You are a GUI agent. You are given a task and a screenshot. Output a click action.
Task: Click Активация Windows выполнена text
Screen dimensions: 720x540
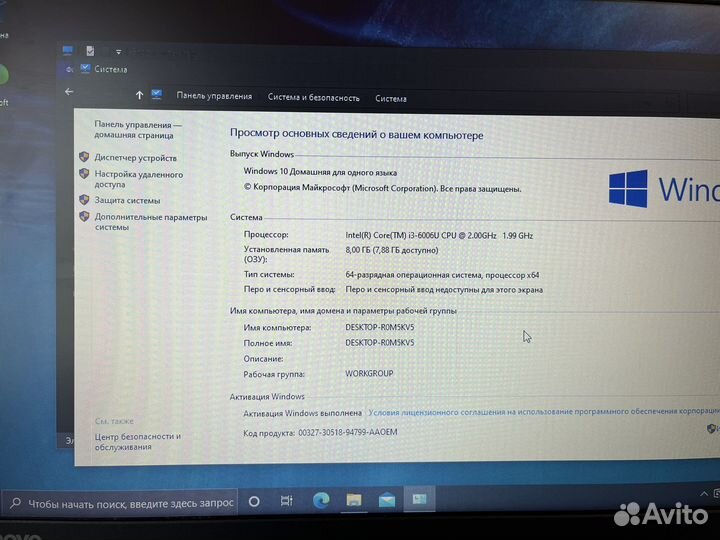click(302, 413)
